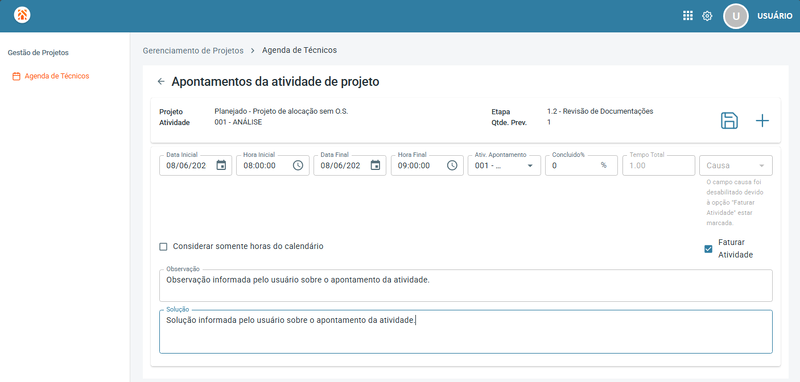Open clock picker for Hora Inicial
This screenshot has width=800, height=382.
point(298,165)
